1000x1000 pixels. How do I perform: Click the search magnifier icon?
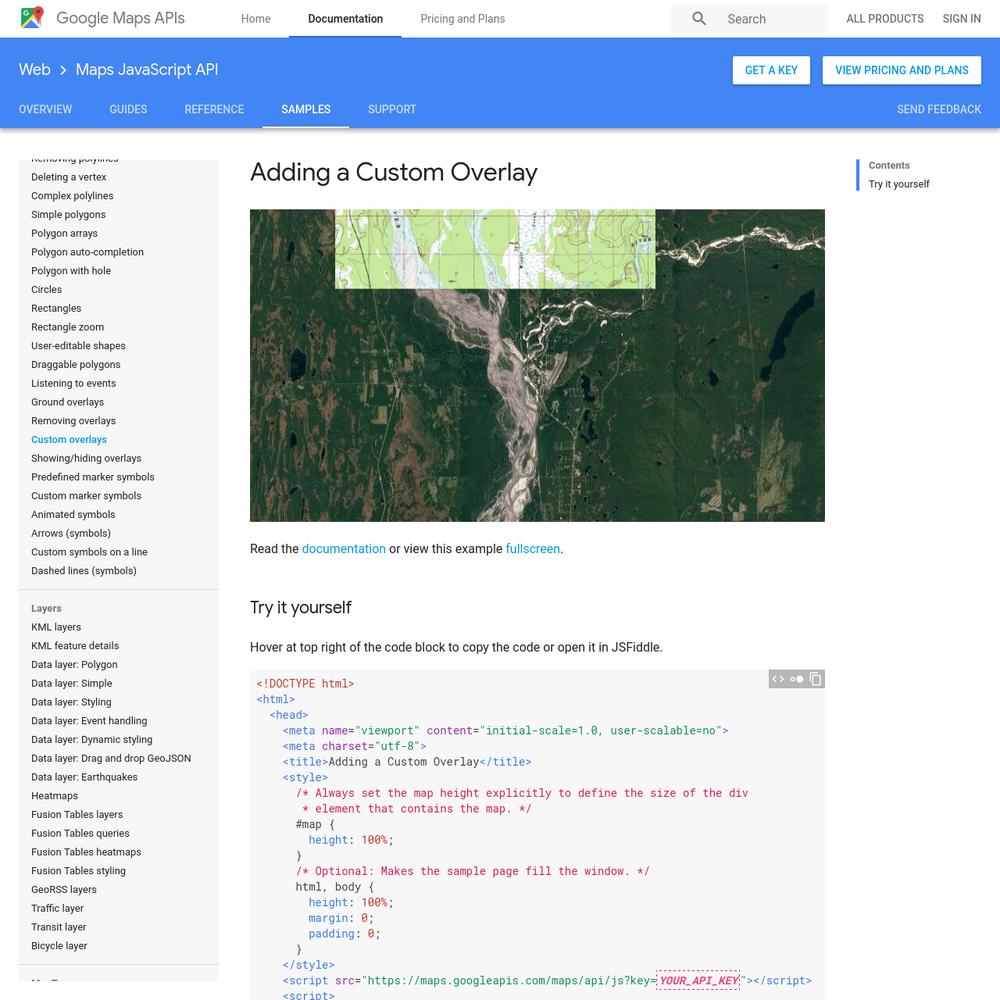point(699,18)
